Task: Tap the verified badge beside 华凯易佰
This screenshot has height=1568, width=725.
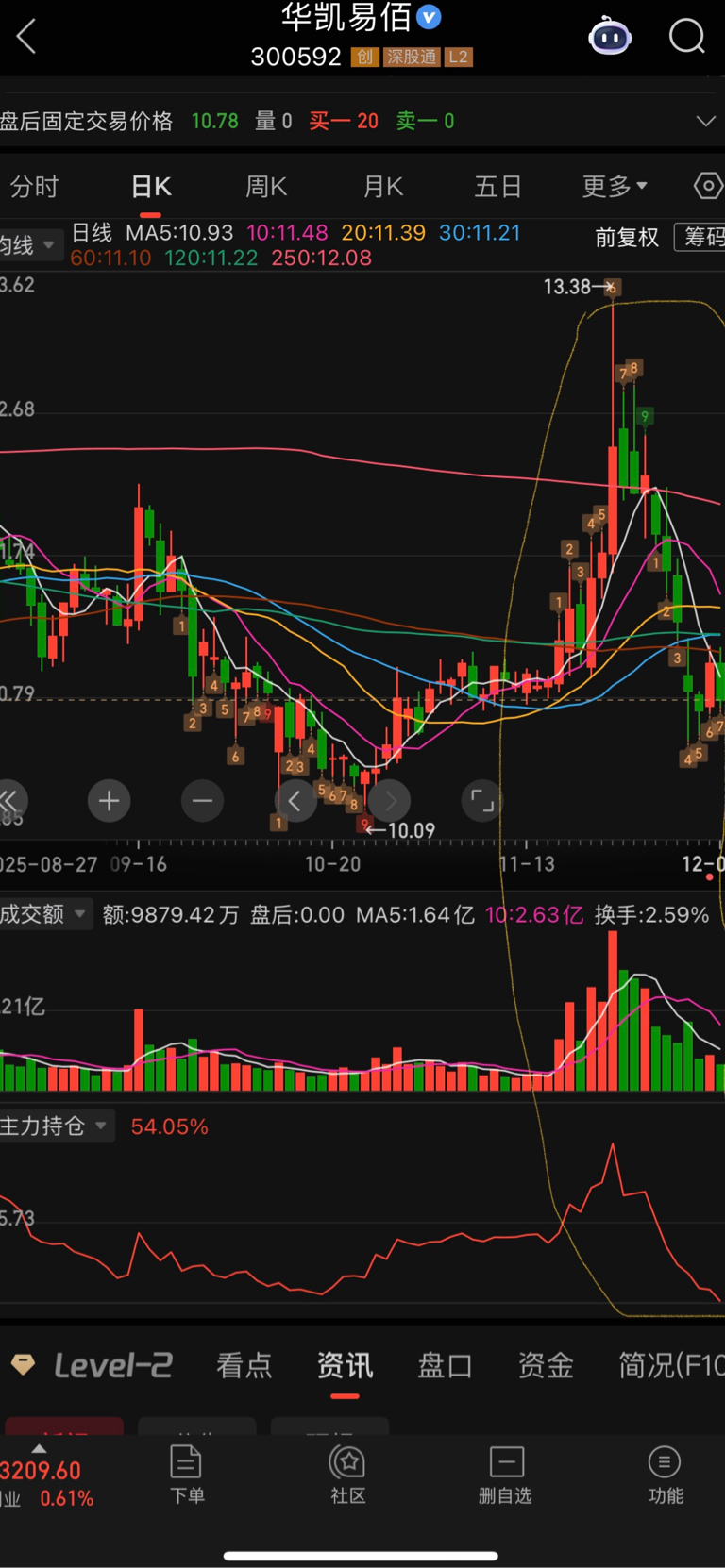Action: (x=429, y=17)
